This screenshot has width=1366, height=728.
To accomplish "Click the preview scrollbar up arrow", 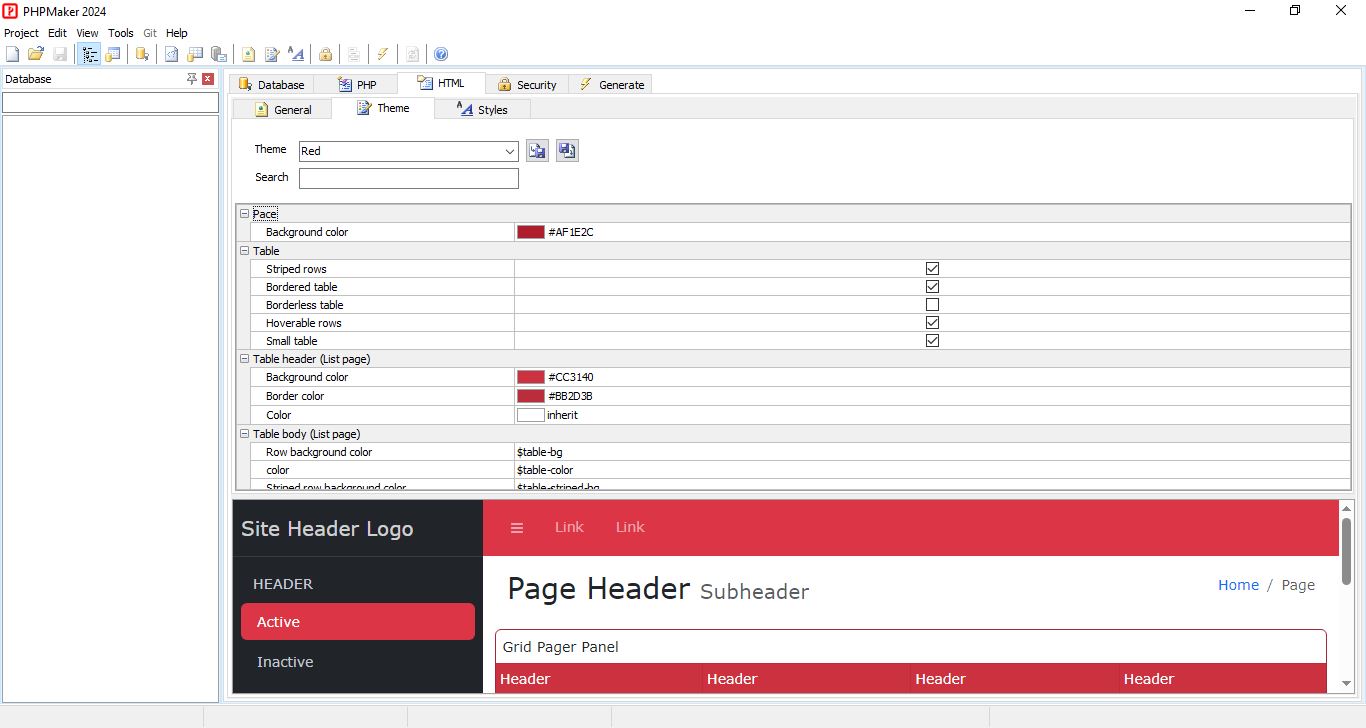I will [x=1347, y=509].
